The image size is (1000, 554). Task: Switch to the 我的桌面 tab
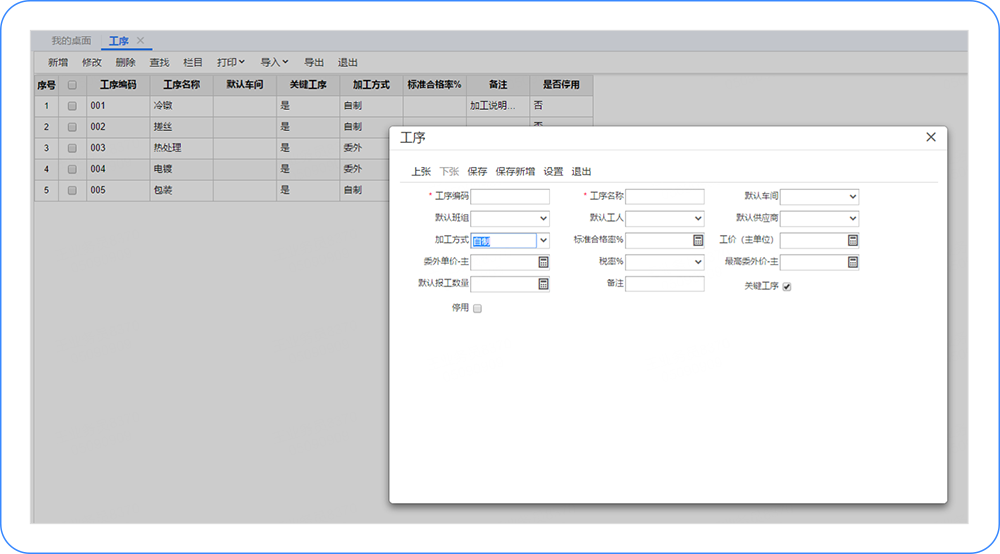pos(71,41)
